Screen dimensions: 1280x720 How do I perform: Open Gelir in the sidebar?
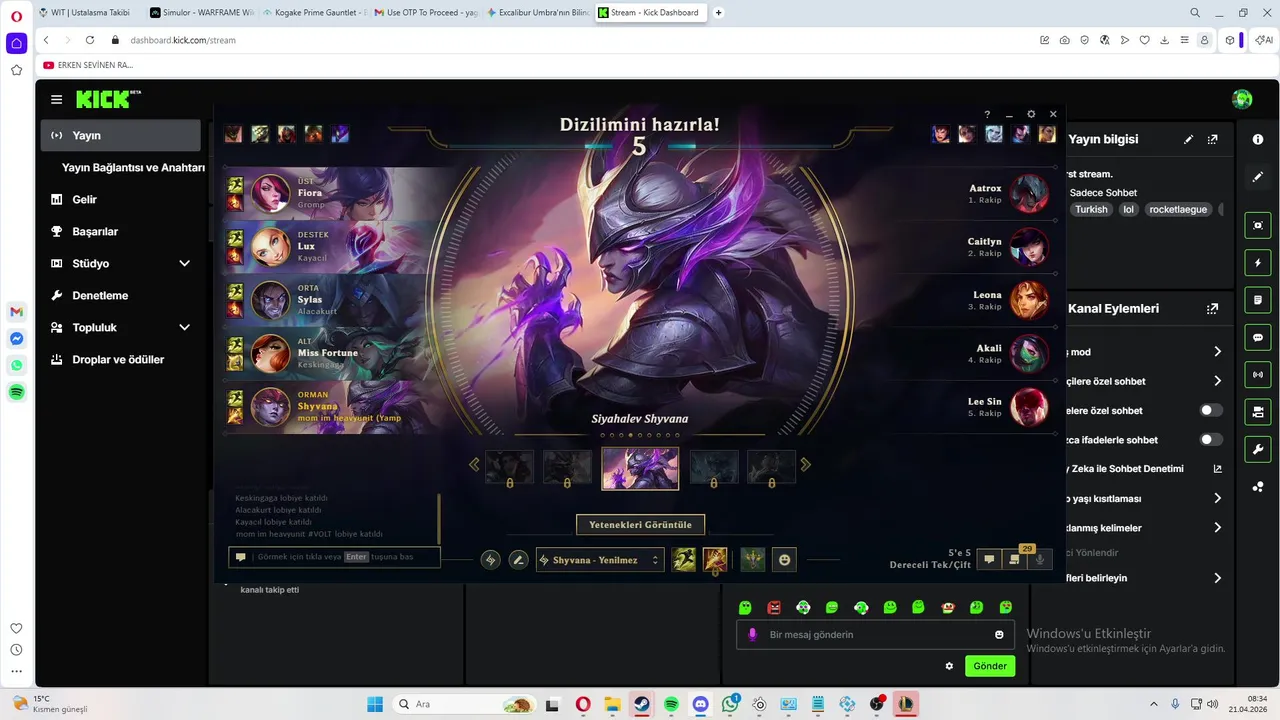tap(121, 199)
